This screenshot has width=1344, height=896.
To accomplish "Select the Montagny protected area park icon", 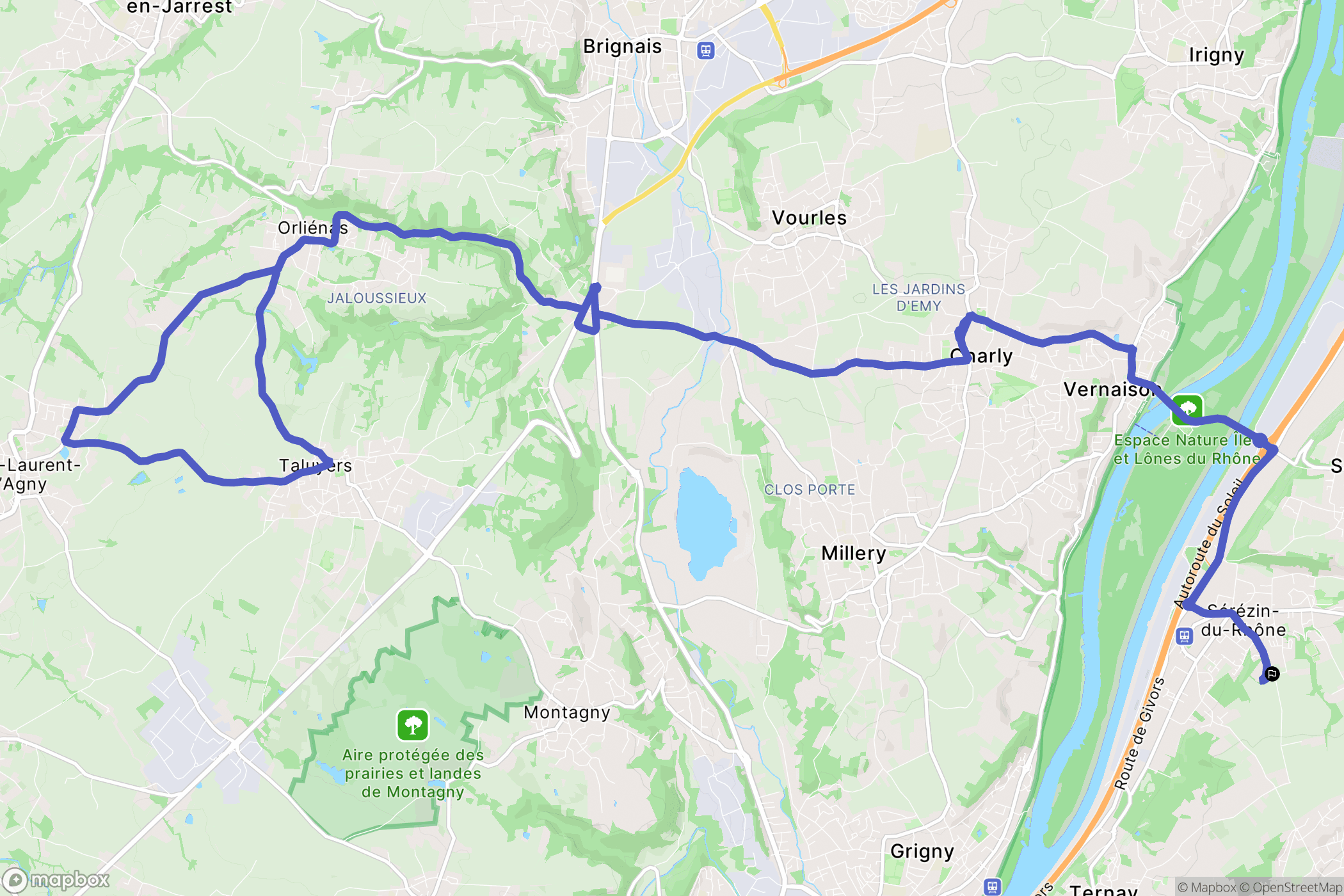I will pyautogui.click(x=413, y=725).
